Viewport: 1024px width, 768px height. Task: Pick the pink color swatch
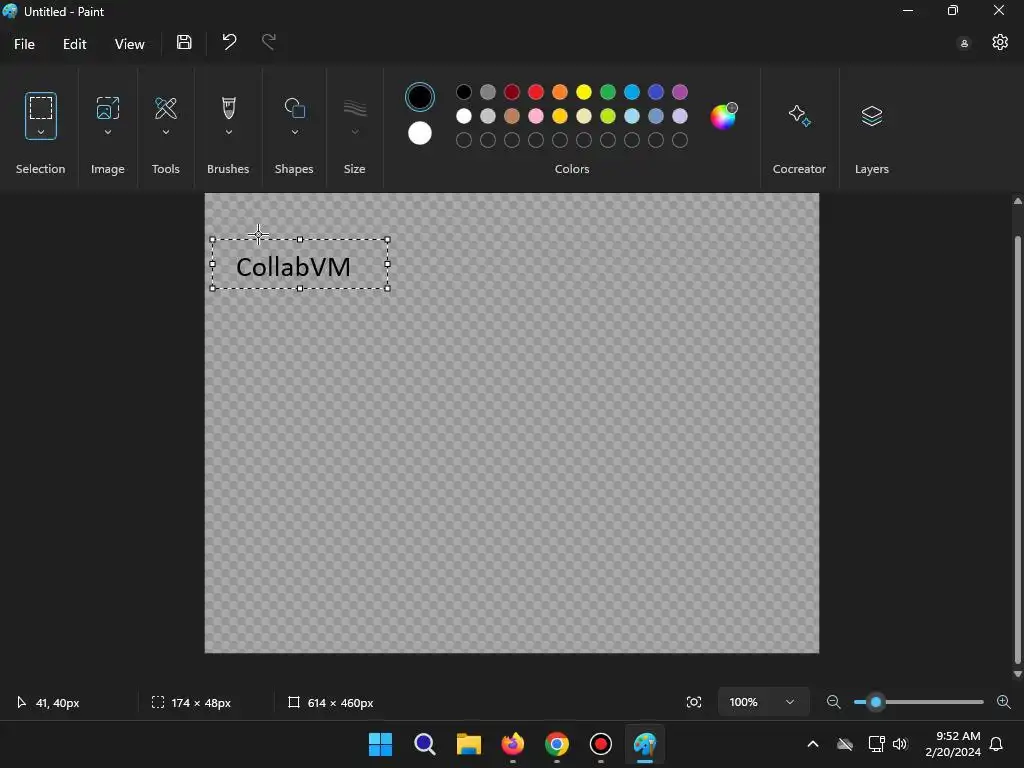tap(536, 116)
